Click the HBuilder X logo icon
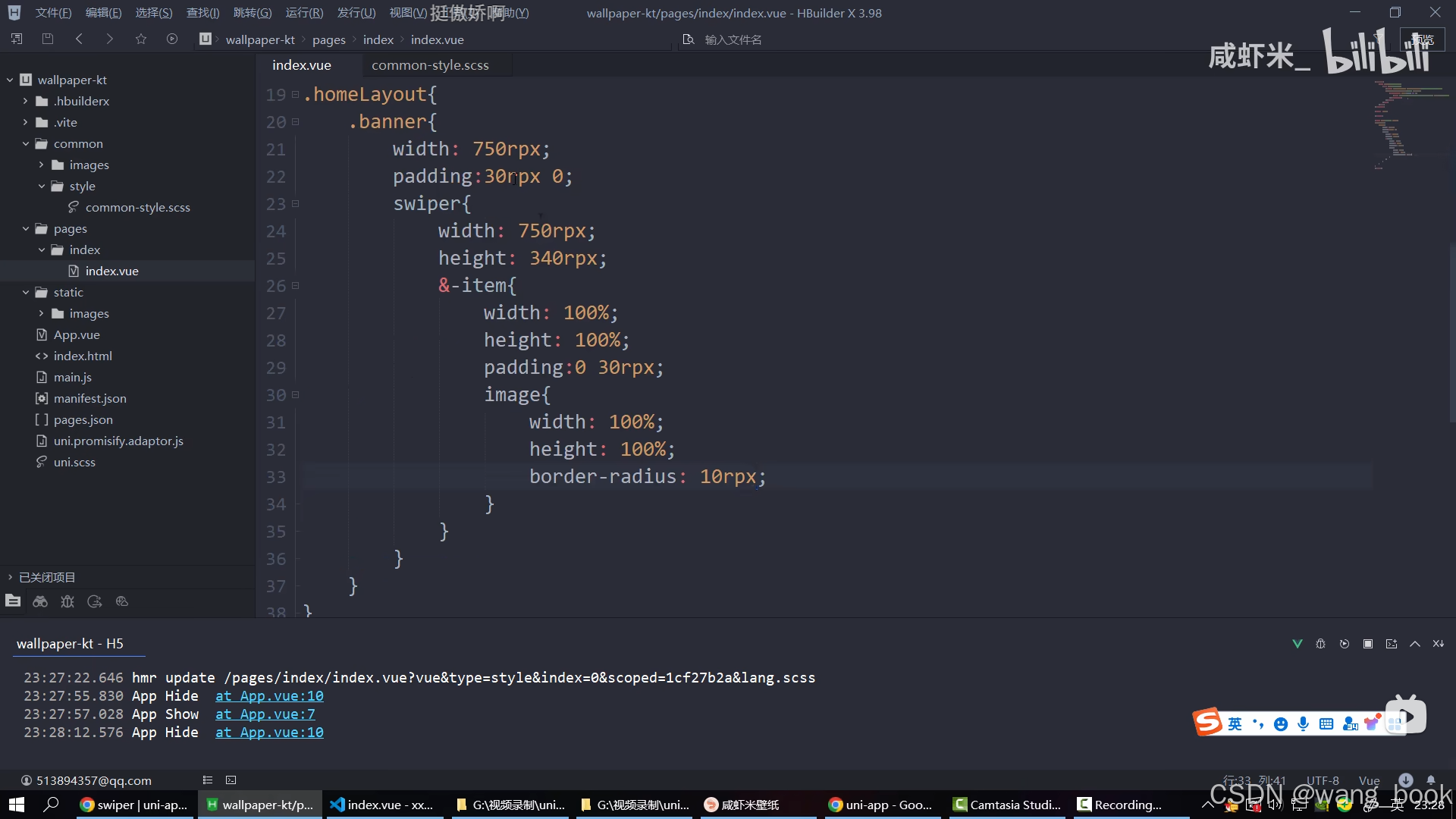 click(x=14, y=12)
